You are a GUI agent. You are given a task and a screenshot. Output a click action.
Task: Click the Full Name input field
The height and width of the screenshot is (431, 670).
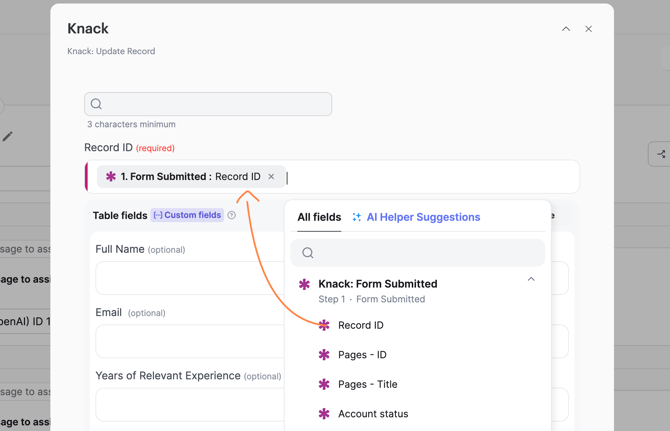coord(188,278)
